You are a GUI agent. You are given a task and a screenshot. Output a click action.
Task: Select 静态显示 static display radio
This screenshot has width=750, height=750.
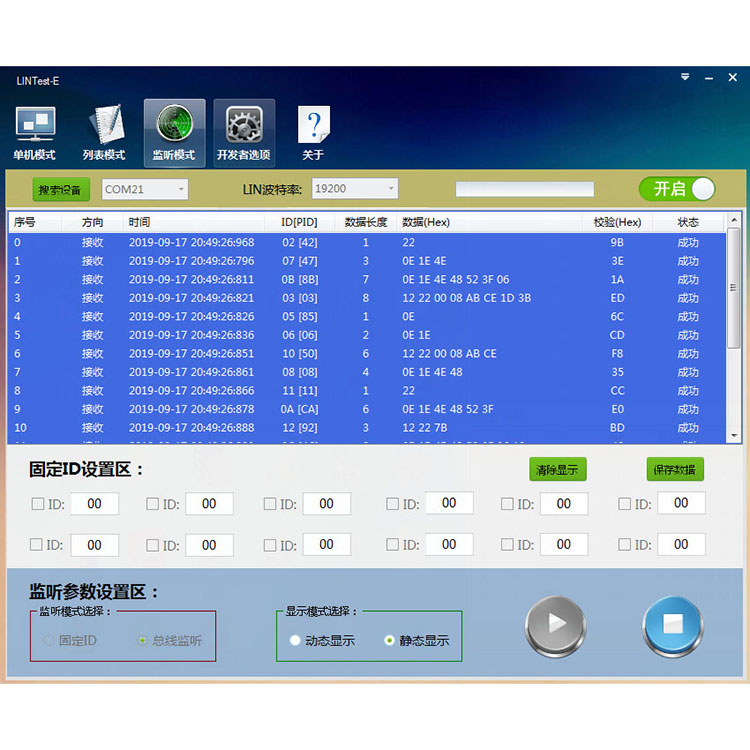(x=389, y=641)
